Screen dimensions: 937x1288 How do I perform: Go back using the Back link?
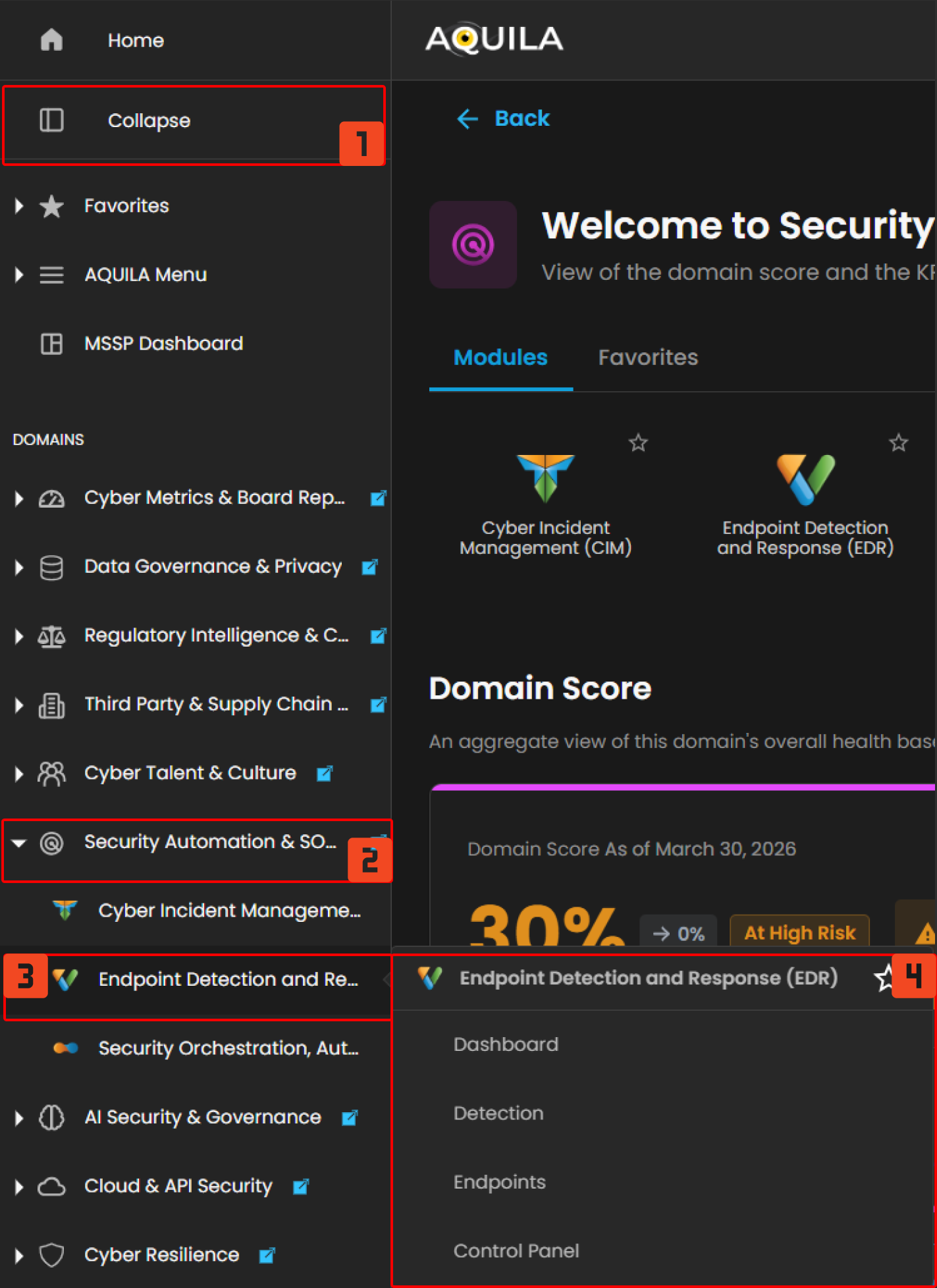(x=503, y=119)
